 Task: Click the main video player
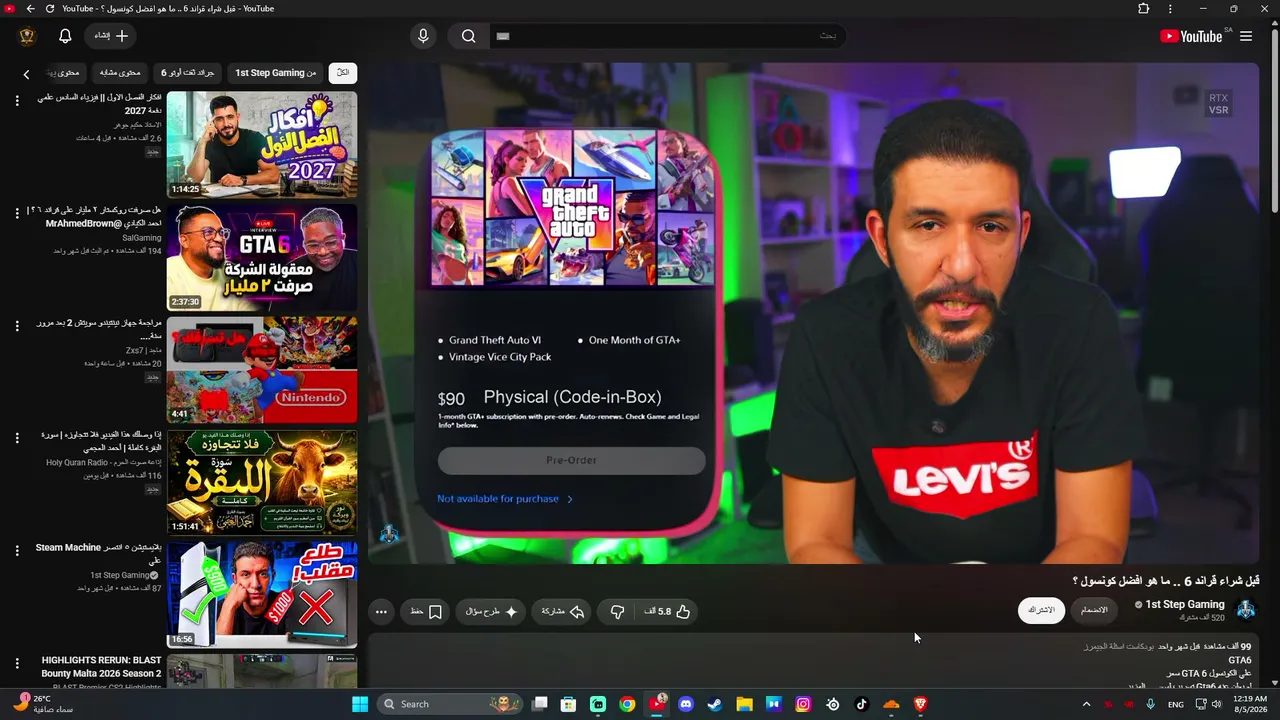click(813, 313)
